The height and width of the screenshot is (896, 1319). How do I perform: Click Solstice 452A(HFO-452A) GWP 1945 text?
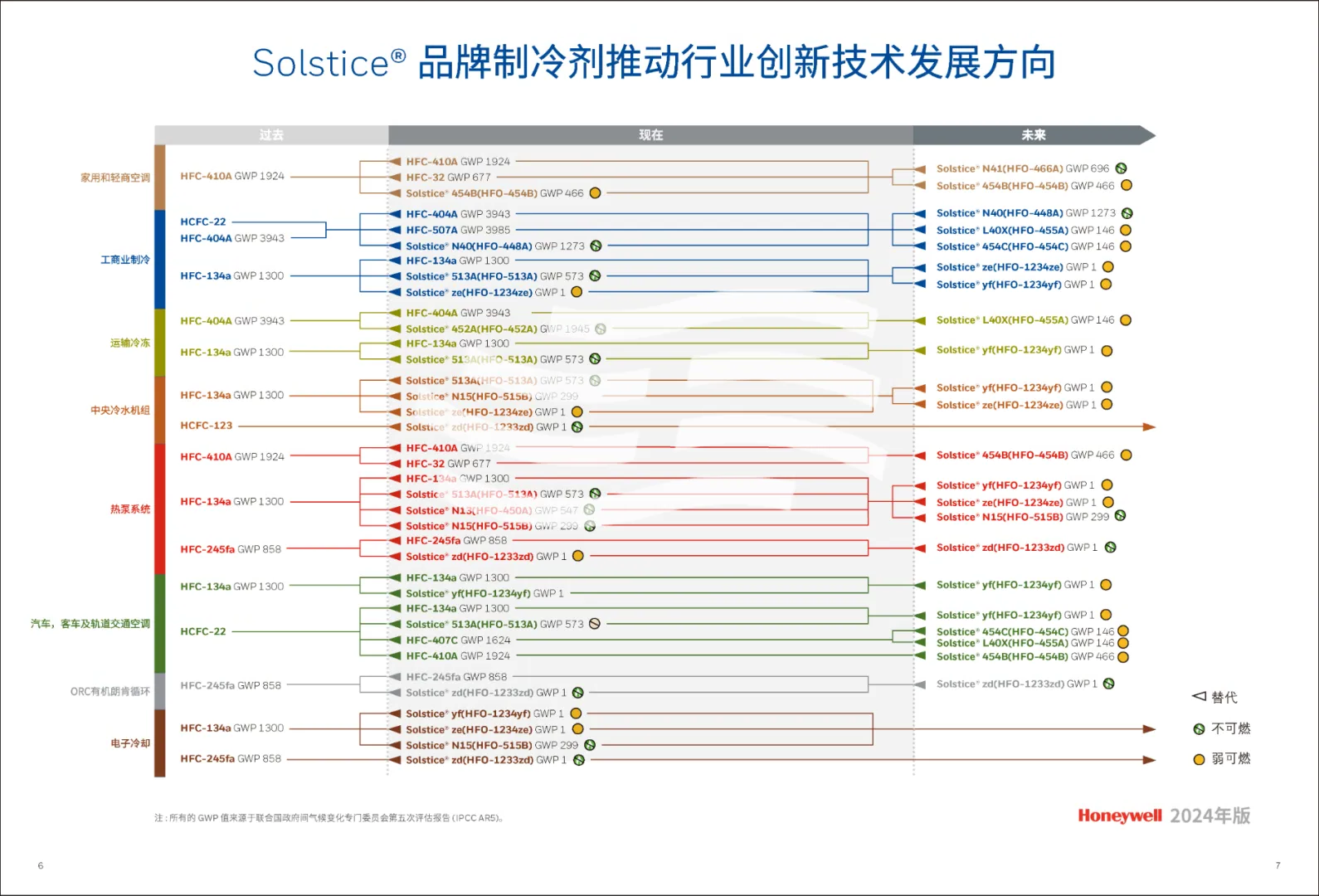coord(498,329)
